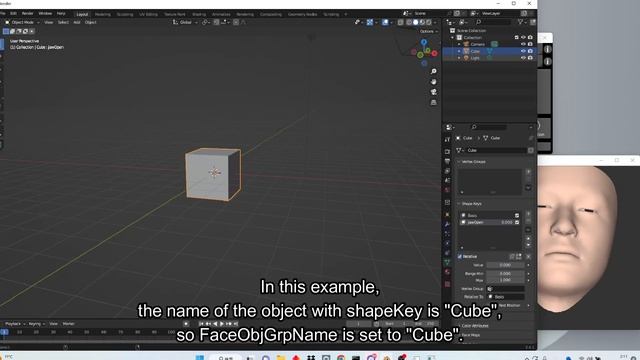Open Global transform orientation dropdown
Screen dimensions: 640x360
click(185, 22)
